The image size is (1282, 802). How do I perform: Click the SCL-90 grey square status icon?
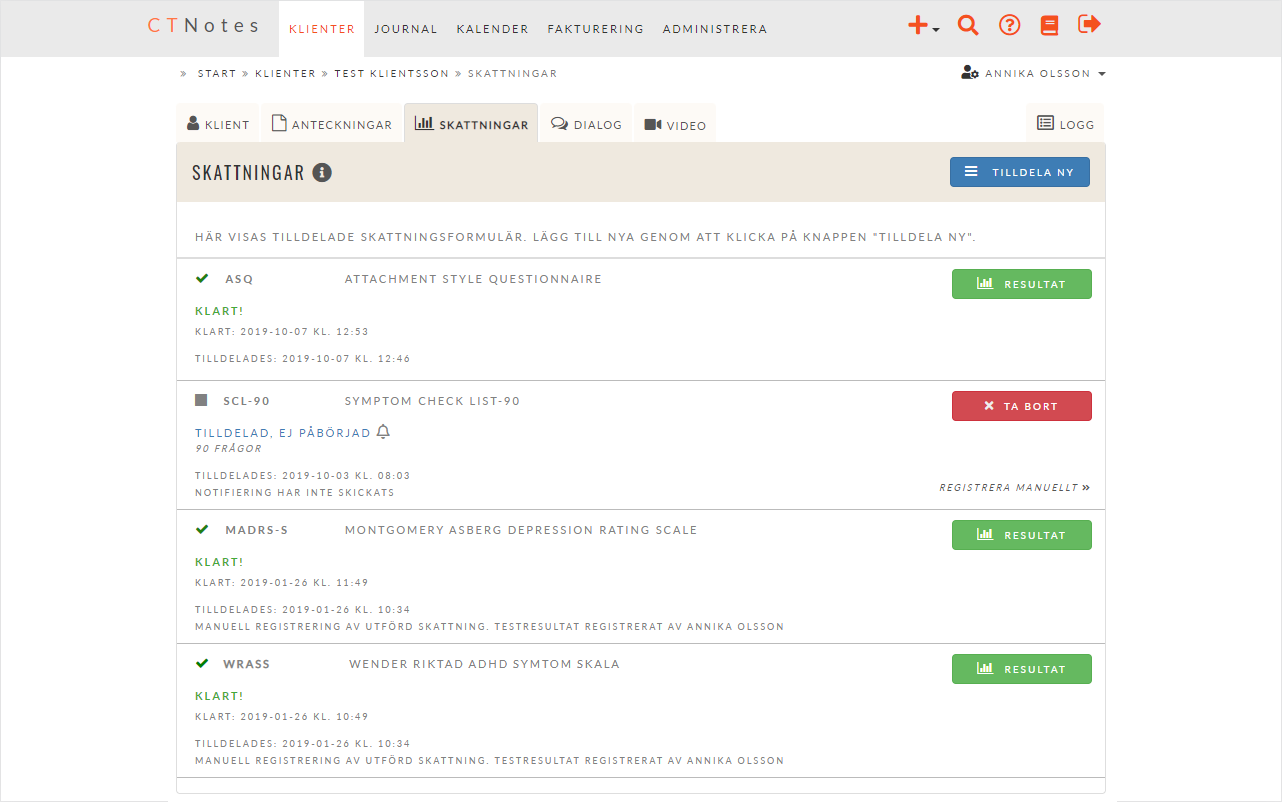(x=201, y=400)
